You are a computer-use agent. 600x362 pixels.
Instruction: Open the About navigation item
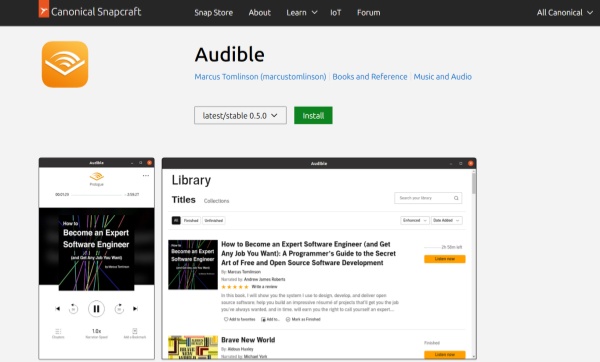click(259, 13)
